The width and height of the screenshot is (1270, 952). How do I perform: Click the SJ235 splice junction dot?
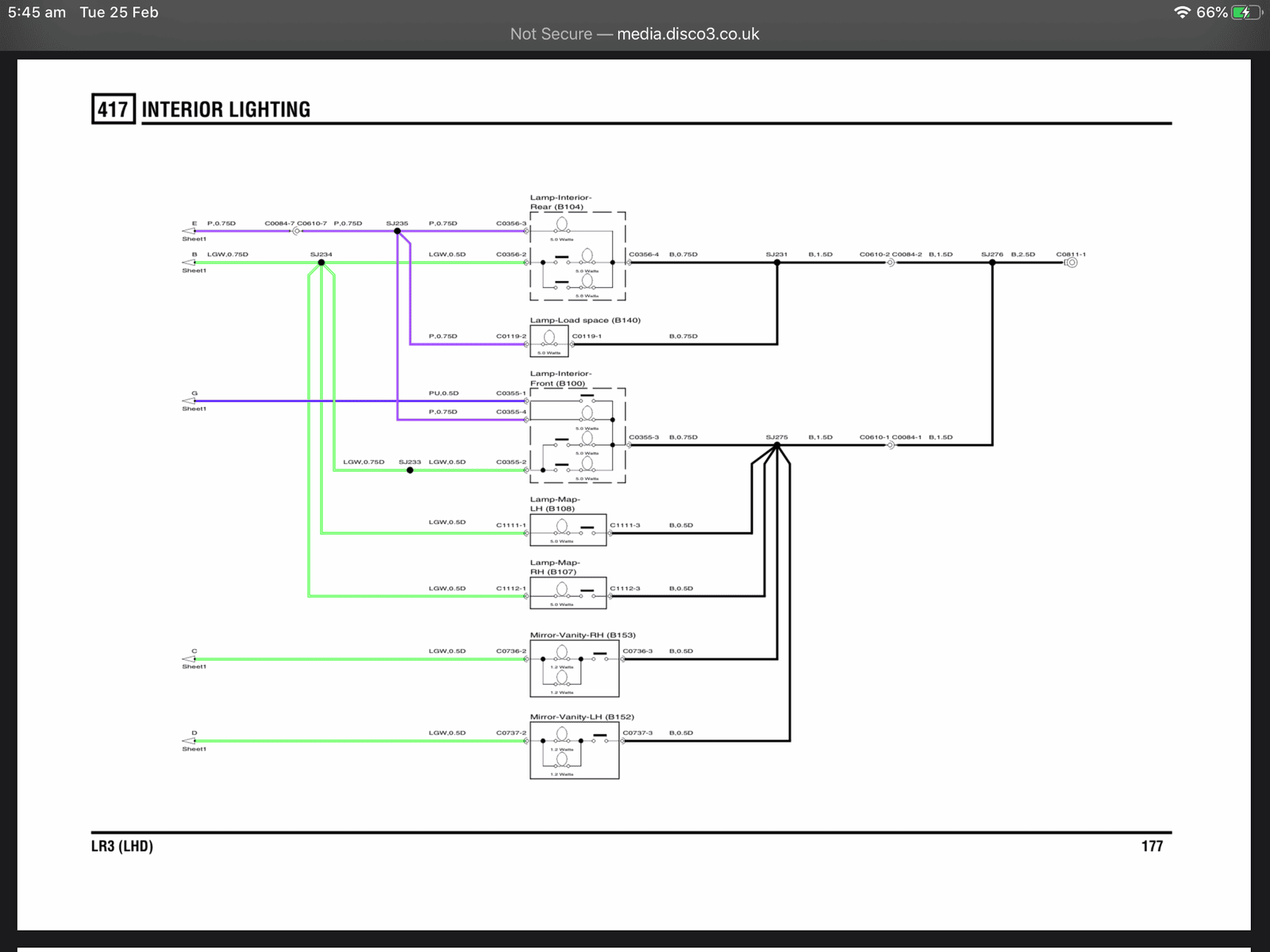(x=398, y=231)
